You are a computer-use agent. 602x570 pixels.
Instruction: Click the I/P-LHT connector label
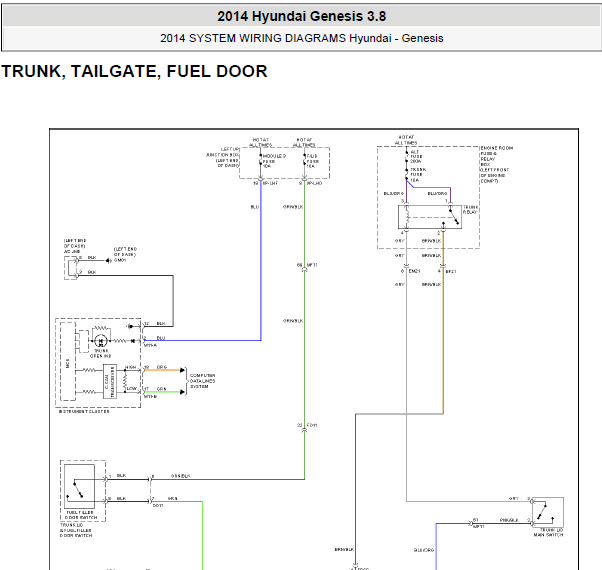tap(270, 183)
